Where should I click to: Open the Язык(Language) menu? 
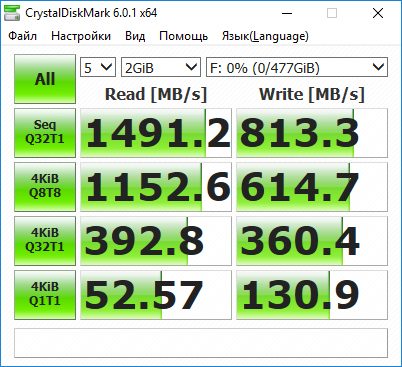(x=265, y=36)
